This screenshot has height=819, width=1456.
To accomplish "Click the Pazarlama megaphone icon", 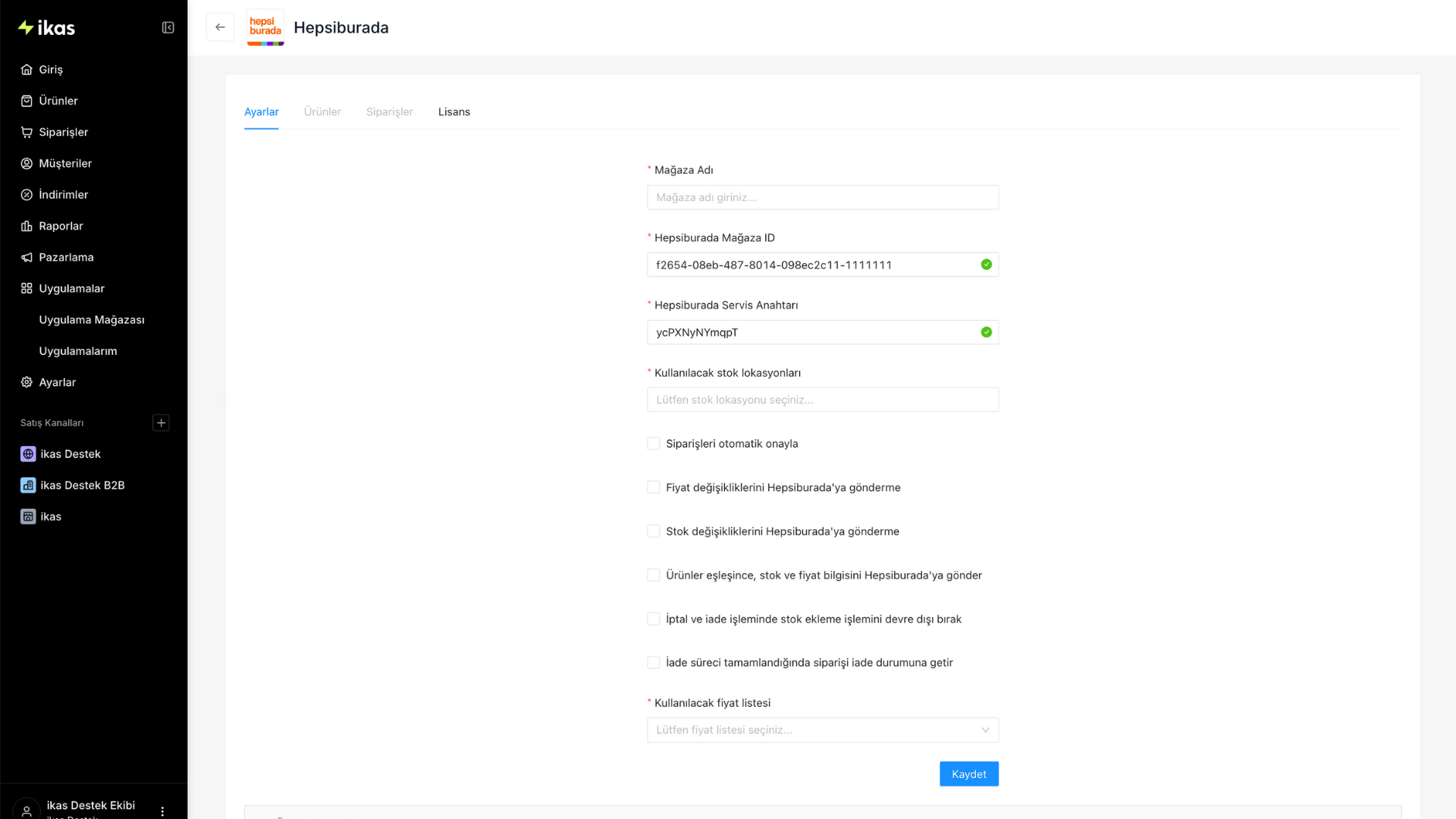I will [27, 257].
